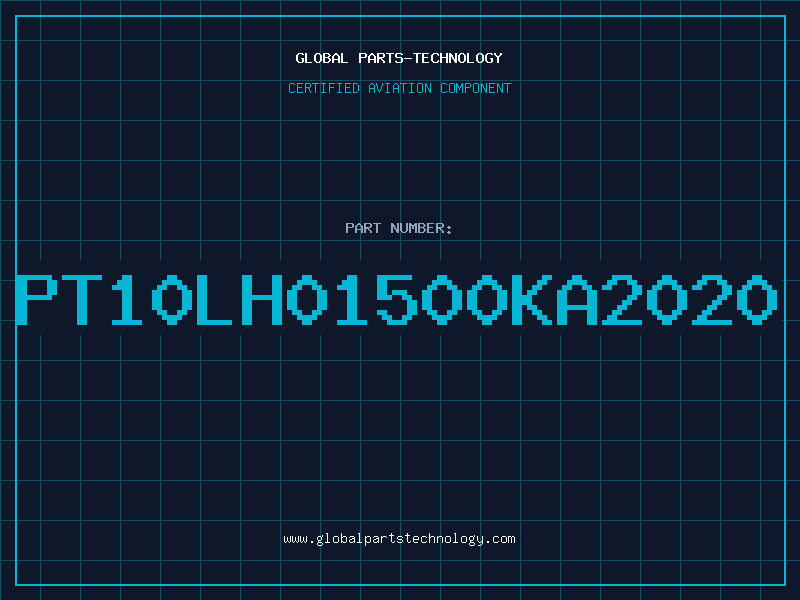This screenshot has width=800, height=600.
Task: Open the www.globalpartstechnology.com link
Action: (399, 539)
